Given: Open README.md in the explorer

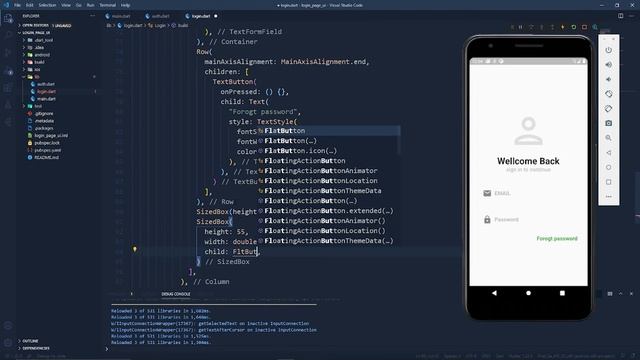Looking at the screenshot, I should (46, 158).
